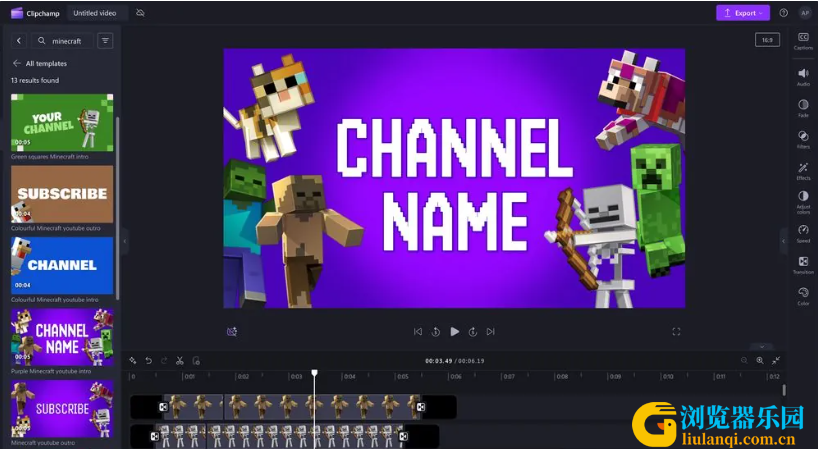Click the cloud sync off icon
Image resolution: width=818 pixels, height=449 pixels.
point(140,13)
